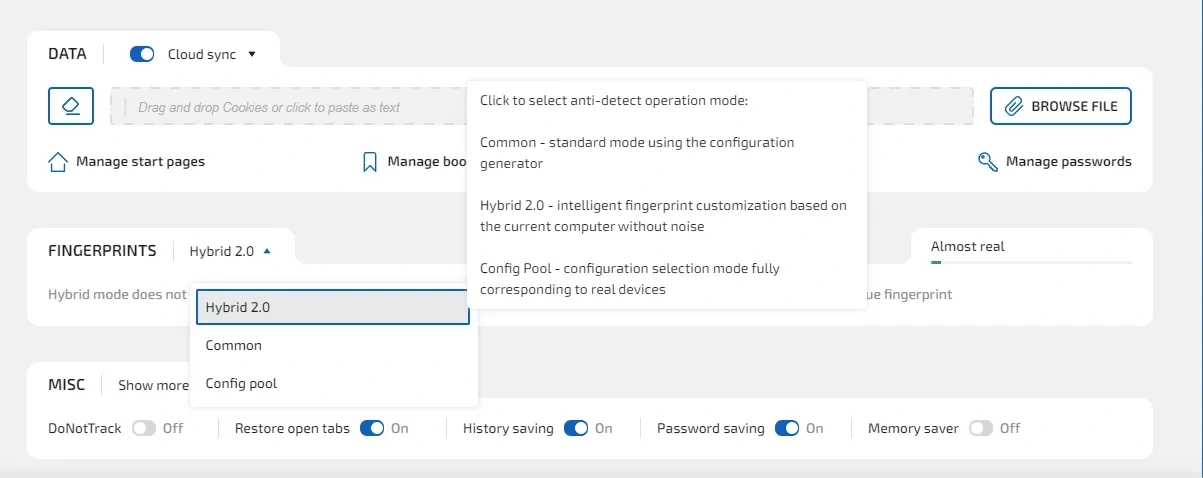Open the Cloud sync dropdown arrow
This screenshot has height=478, width=1203.
[x=252, y=54]
